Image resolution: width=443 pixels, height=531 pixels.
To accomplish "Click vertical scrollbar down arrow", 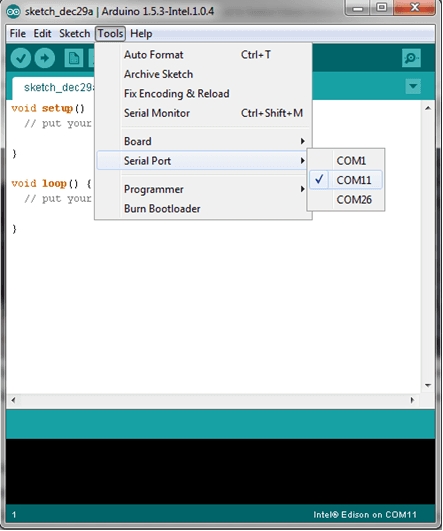I will point(428,385).
